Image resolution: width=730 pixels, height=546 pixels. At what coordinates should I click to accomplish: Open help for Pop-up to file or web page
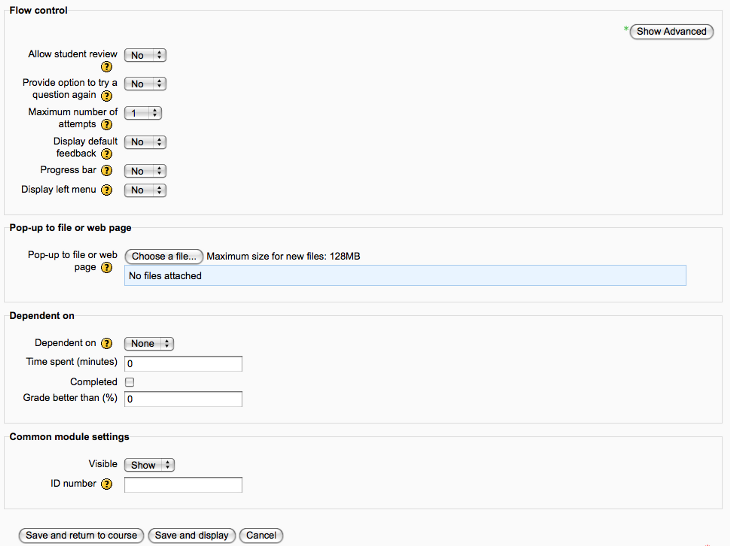pyautogui.click(x=107, y=268)
